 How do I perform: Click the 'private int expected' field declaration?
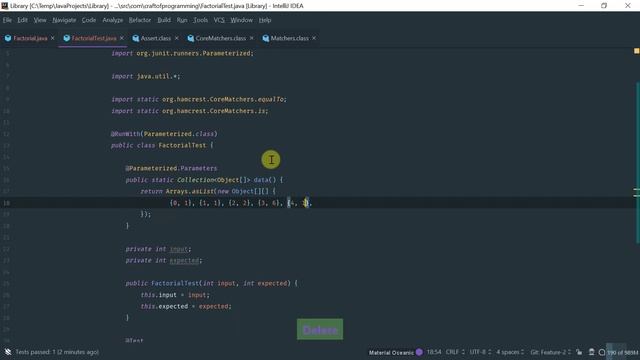(x=164, y=260)
